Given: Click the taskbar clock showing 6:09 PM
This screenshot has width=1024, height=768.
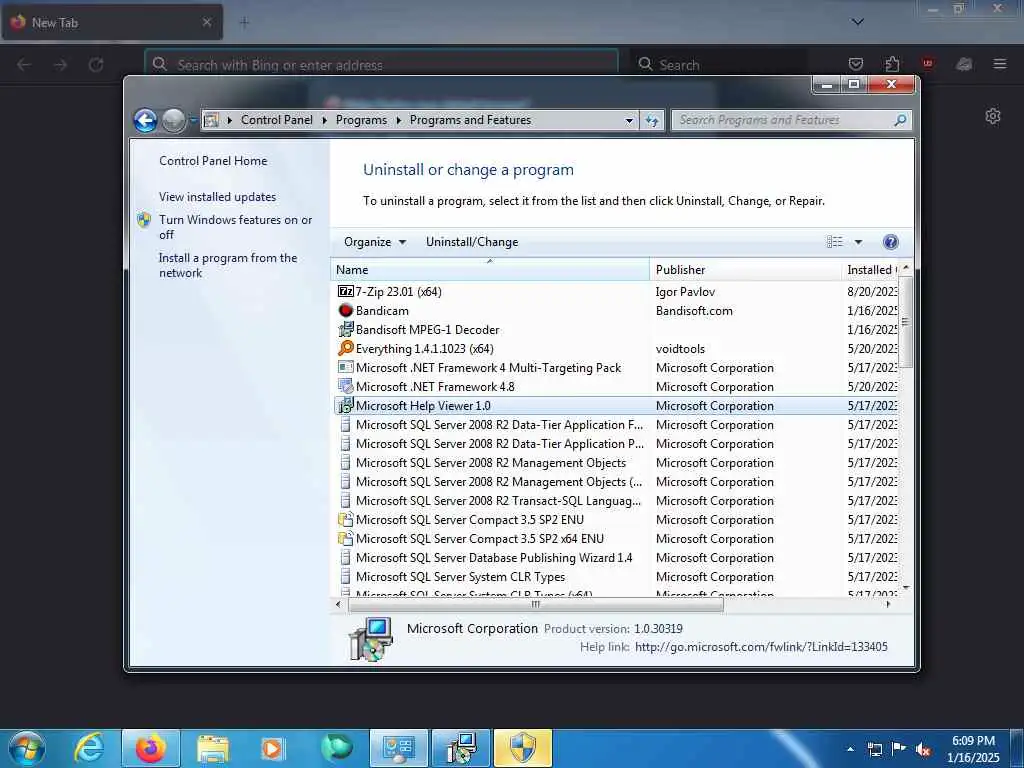Looking at the screenshot, I should (x=974, y=749).
